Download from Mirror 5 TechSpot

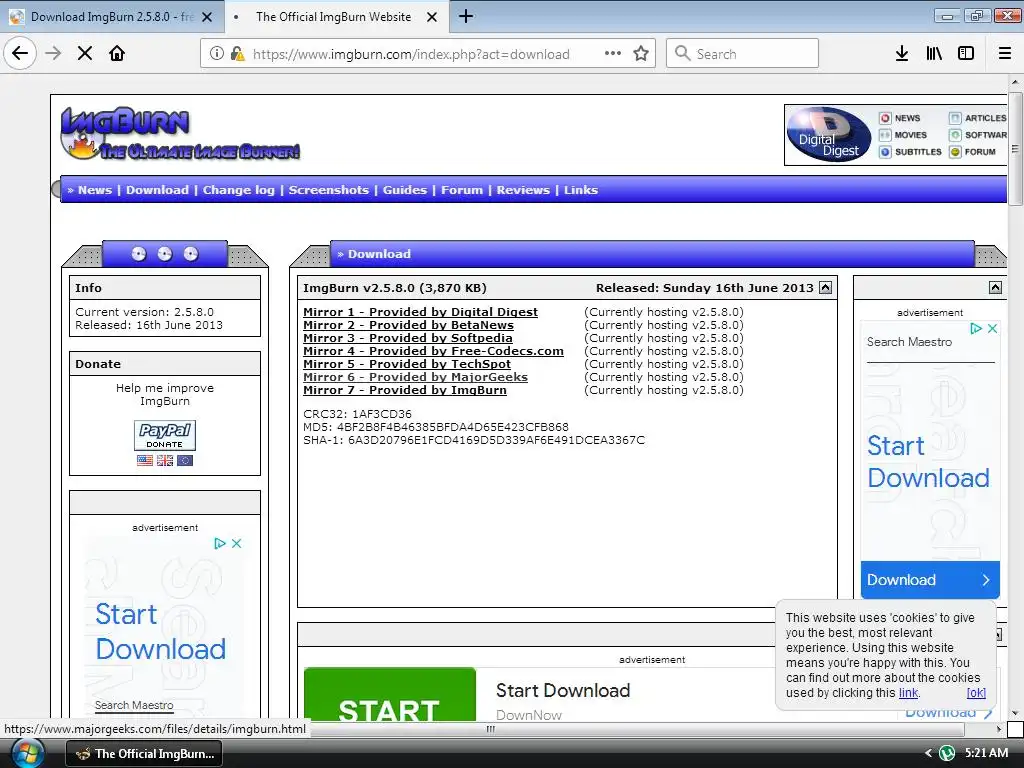point(407,364)
